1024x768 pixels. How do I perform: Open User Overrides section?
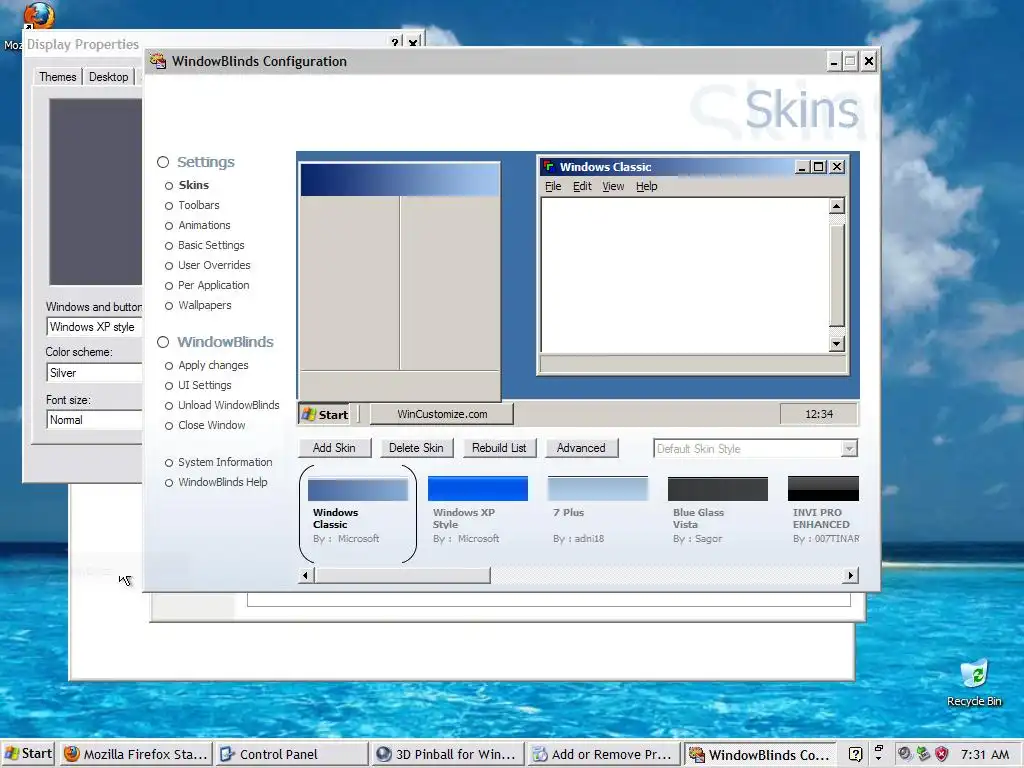click(x=214, y=265)
